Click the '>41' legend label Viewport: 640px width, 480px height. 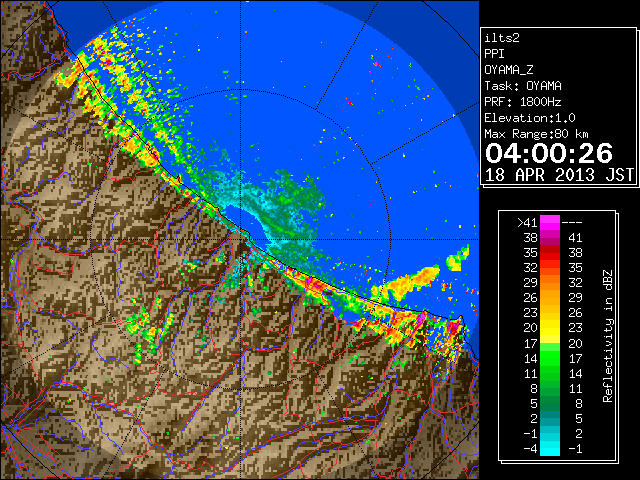point(527,223)
